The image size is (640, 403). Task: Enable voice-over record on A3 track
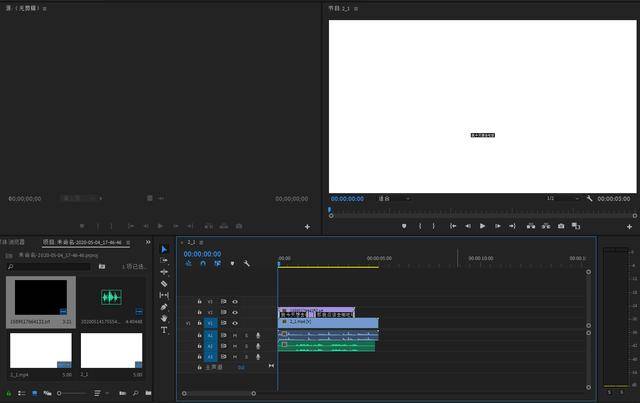coord(258,356)
